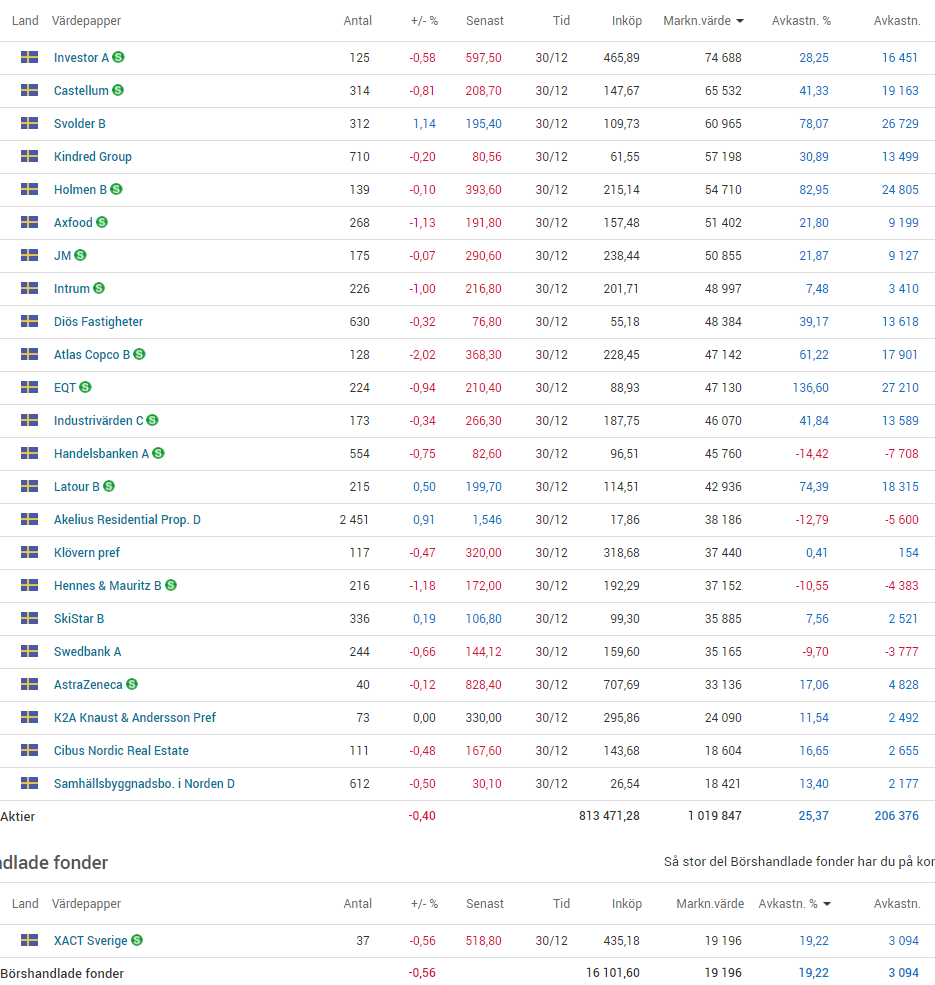Open Samhällsbyggnadsbo. i Norden D link
This screenshot has height=985, width=935.
pyautogui.click(x=144, y=783)
